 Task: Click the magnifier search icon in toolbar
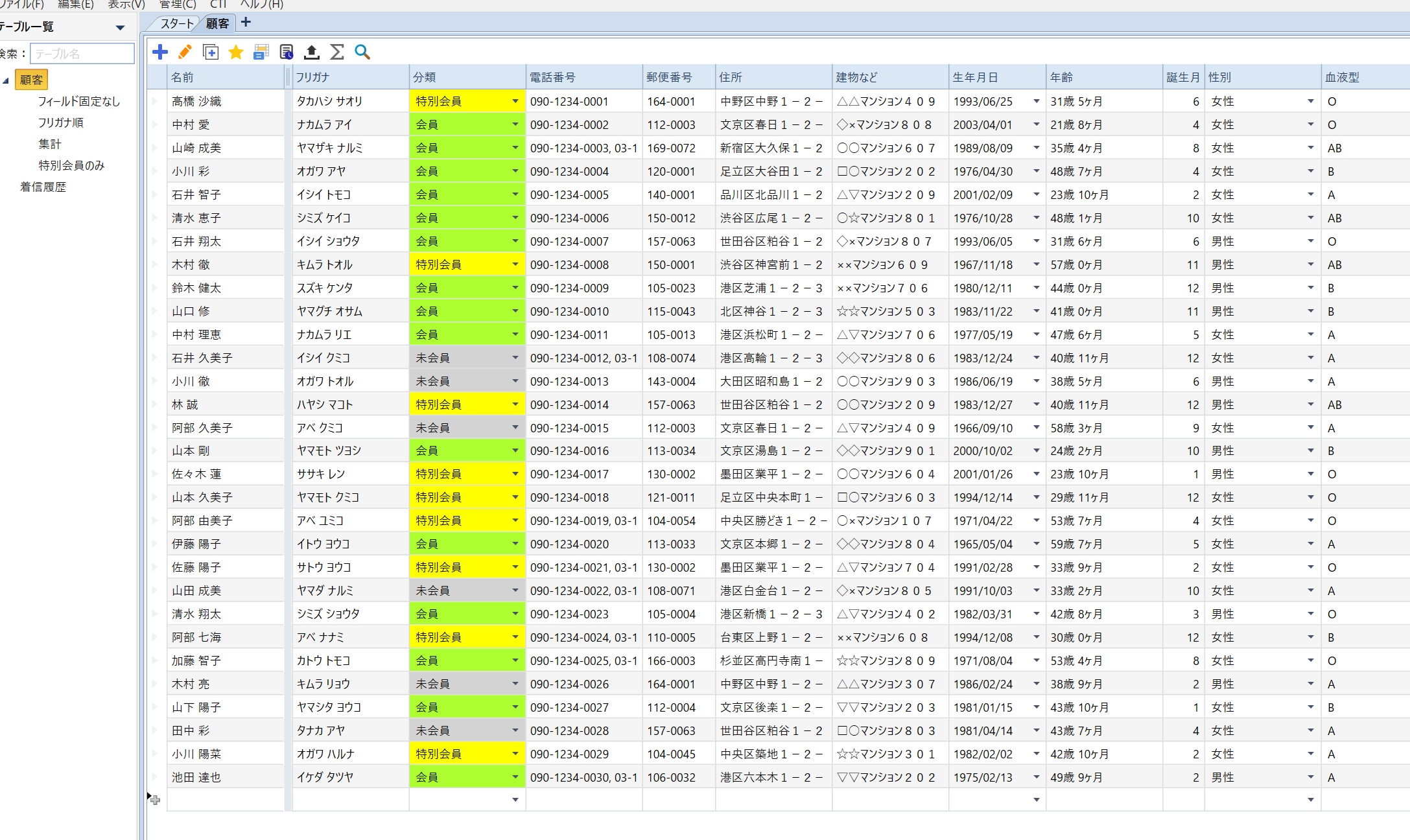pos(362,52)
